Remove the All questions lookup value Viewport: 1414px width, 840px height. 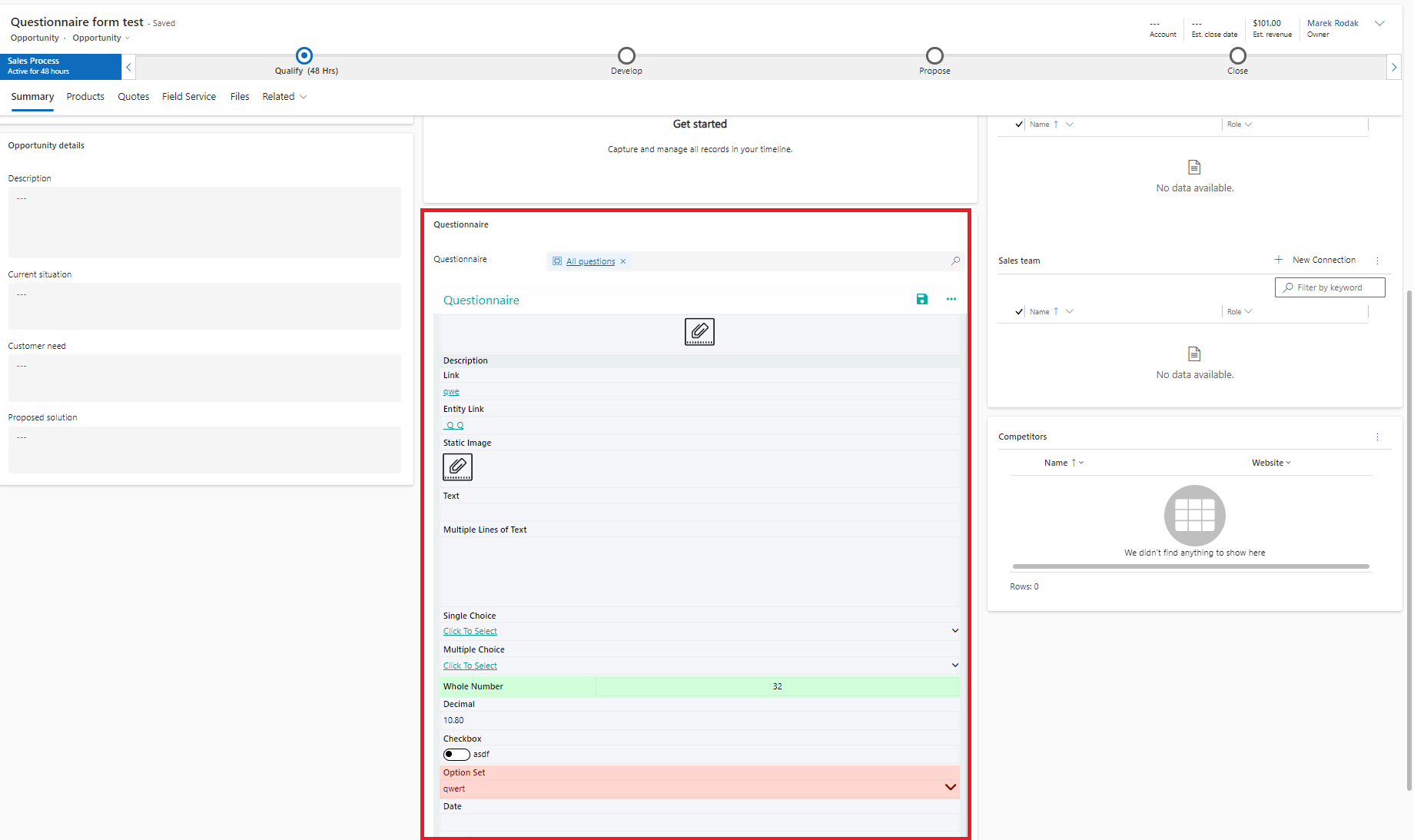click(623, 261)
